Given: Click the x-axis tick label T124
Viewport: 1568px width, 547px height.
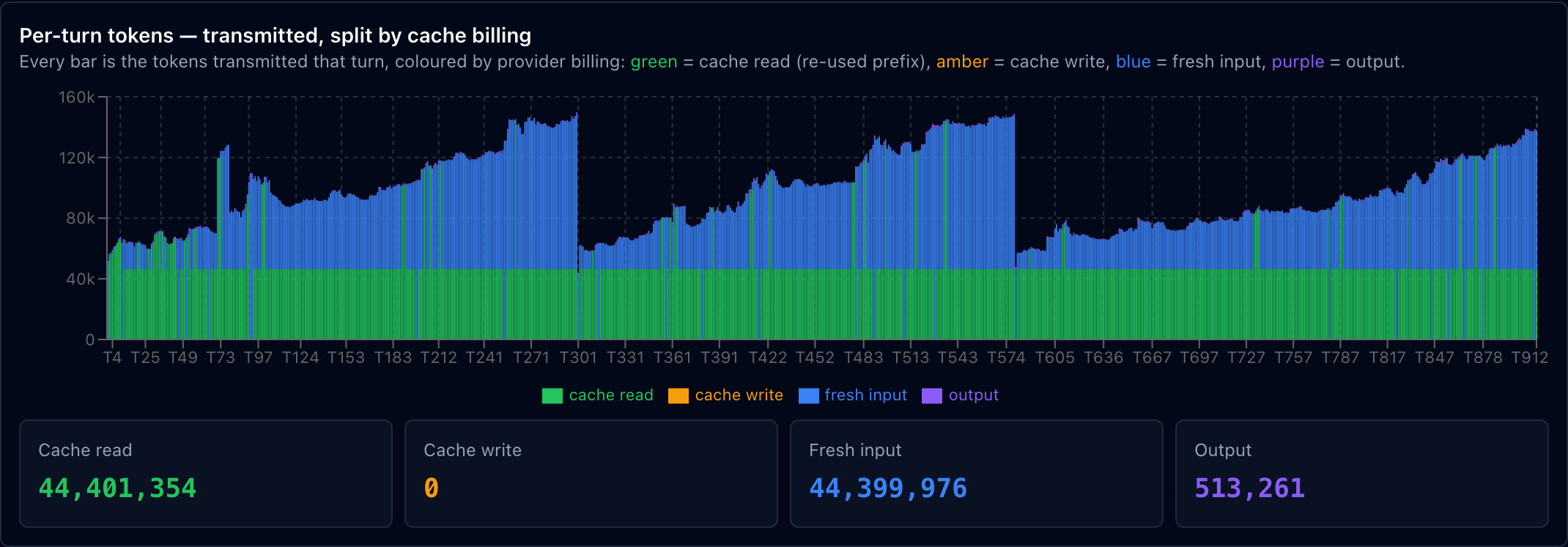Looking at the screenshot, I should 300,357.
